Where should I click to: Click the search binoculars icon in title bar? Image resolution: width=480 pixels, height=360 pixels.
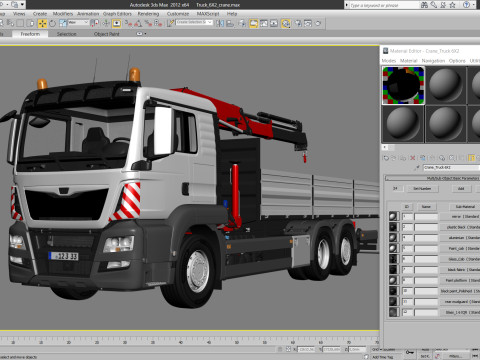[424, 5]
